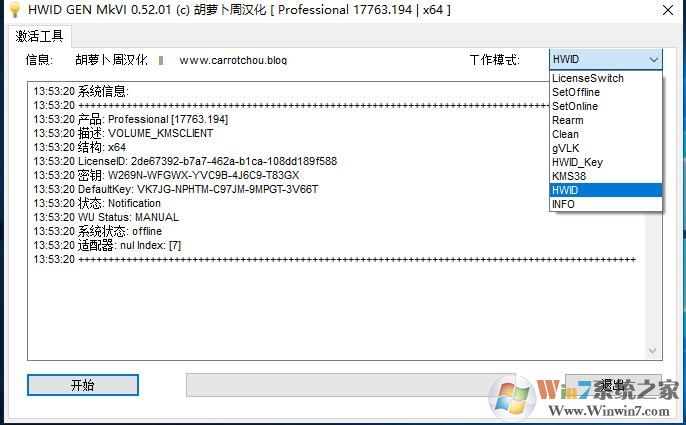686x425 pixels.
Task: Click the 13:53:20 系统信息 log line
Action: (x=81, y=91)
